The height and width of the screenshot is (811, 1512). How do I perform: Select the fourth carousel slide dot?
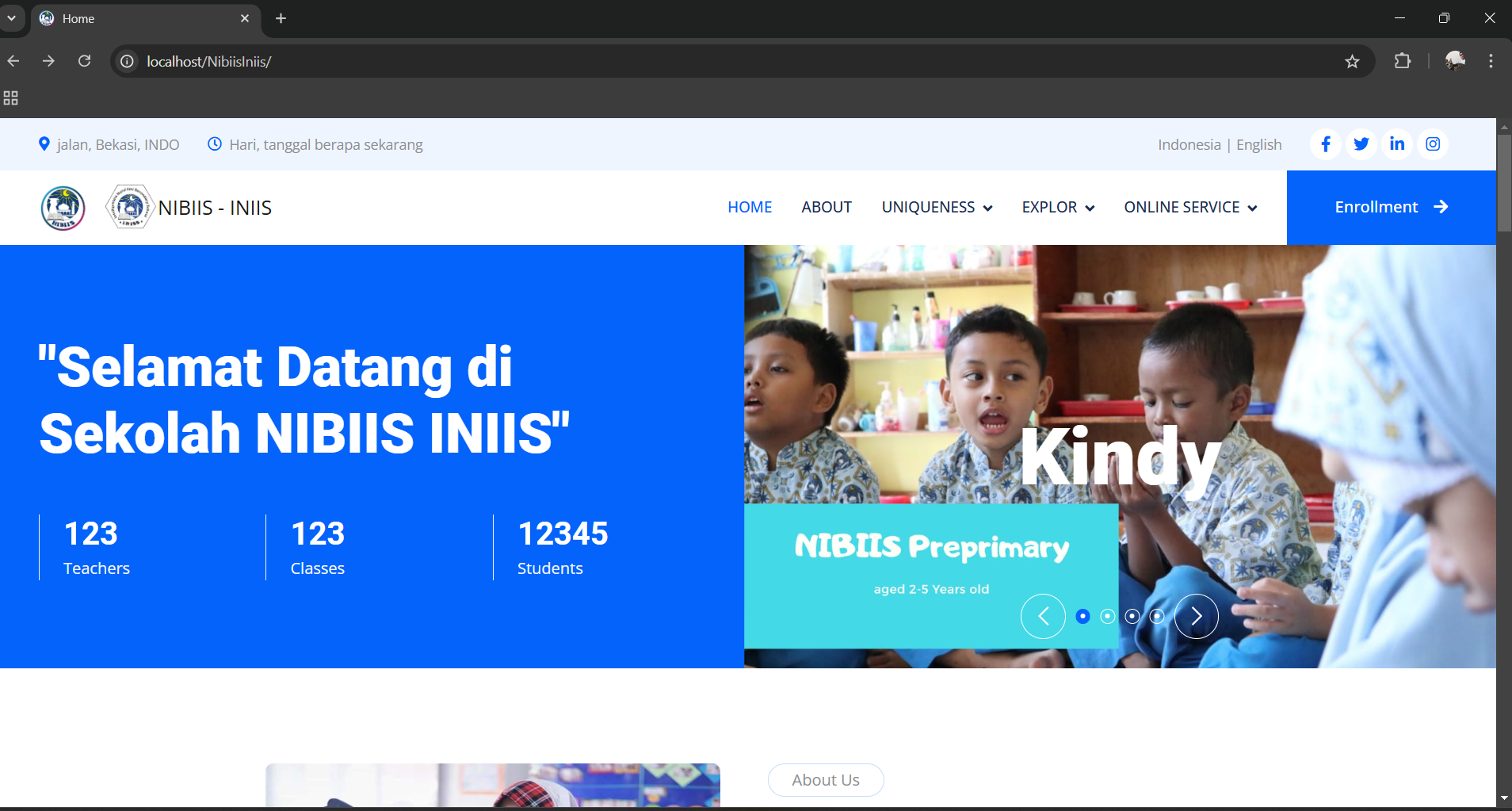coord(1157,616)
